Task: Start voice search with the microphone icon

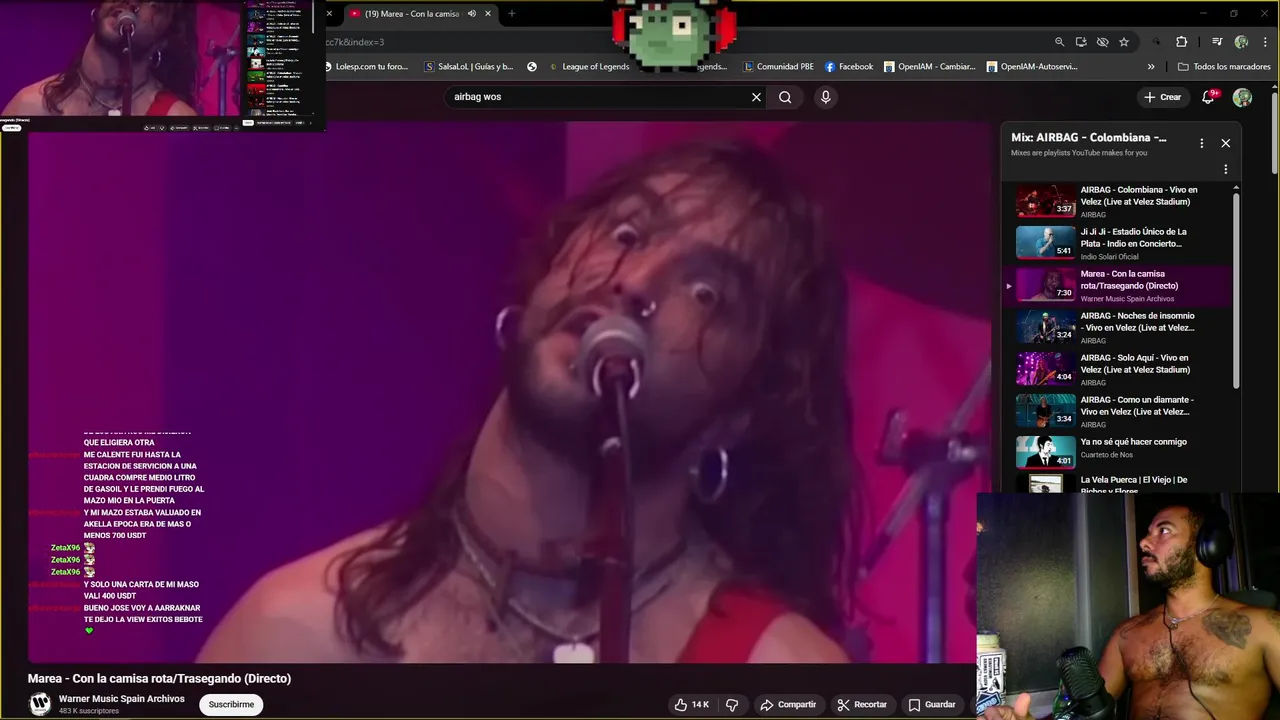Action: pyautogui.click(x=825, y=97)
